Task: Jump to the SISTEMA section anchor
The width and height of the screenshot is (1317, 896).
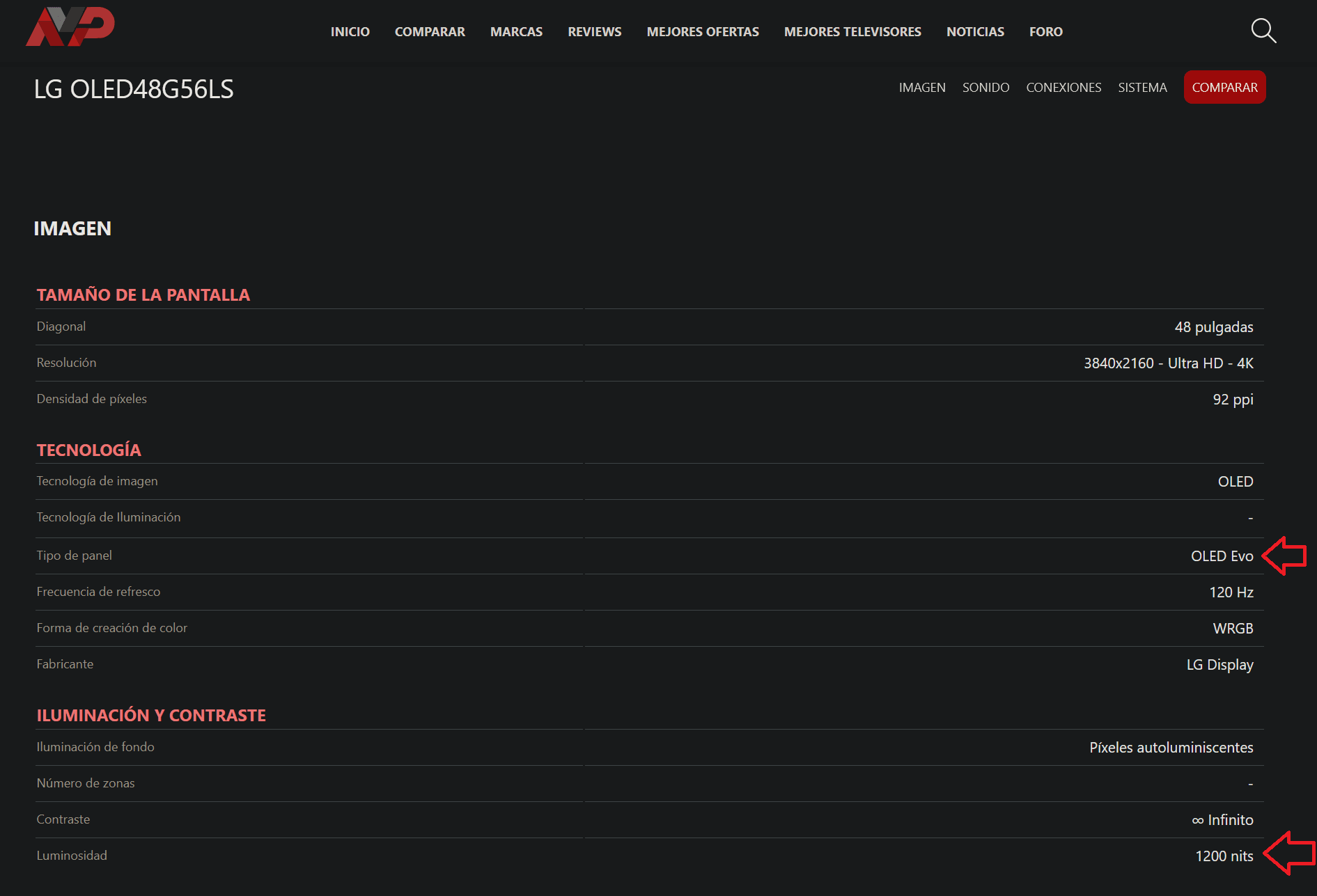Action: tap(1142, 88)
